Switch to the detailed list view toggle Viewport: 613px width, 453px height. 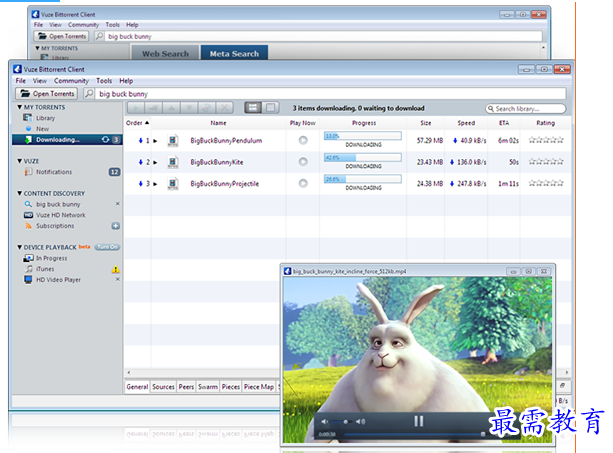click(x=253, y=107)
